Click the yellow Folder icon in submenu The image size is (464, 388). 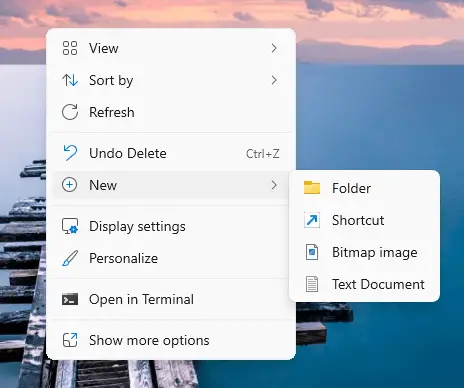coord(312,188)
